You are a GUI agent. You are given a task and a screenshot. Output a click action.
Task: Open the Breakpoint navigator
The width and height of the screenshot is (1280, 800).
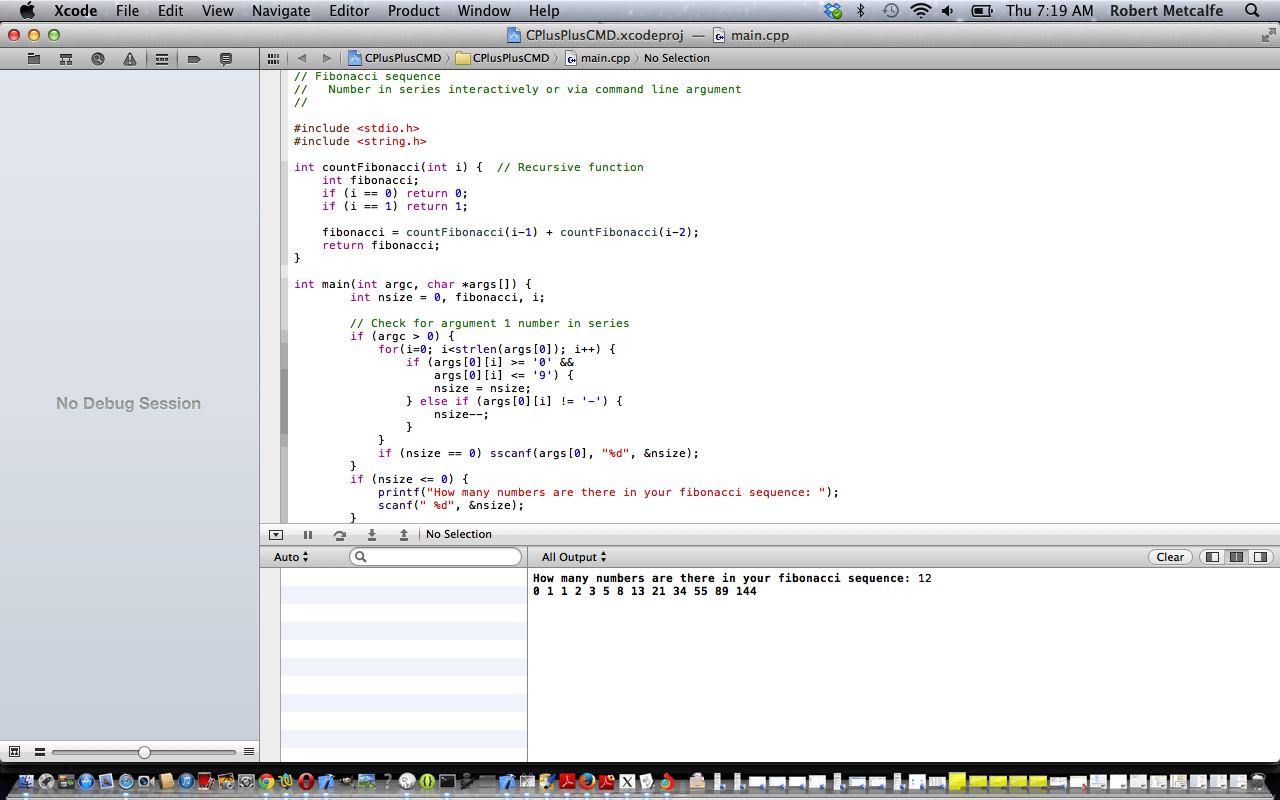[x=194, y=58]
